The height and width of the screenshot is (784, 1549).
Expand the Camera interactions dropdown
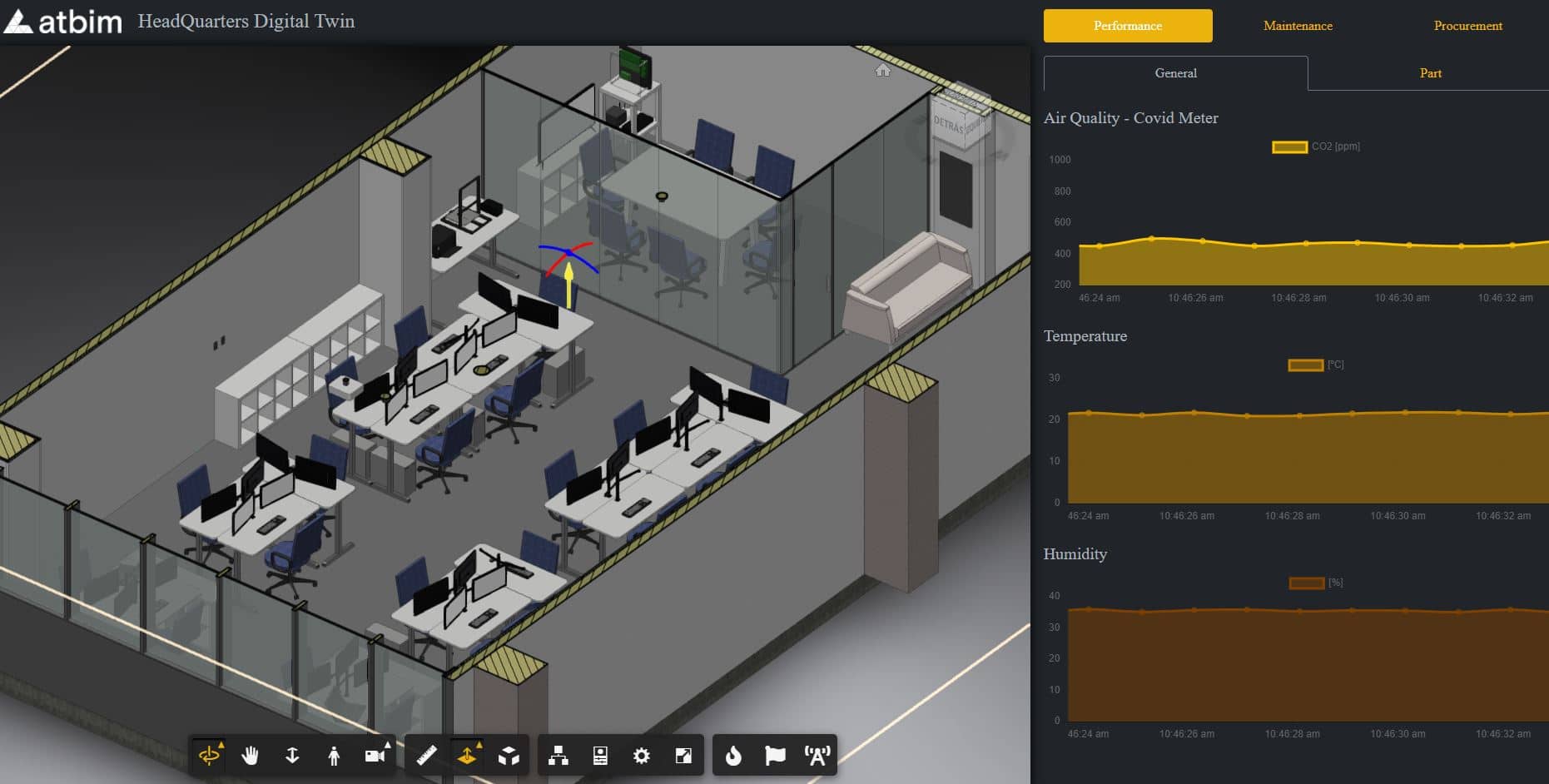[375, 756]
